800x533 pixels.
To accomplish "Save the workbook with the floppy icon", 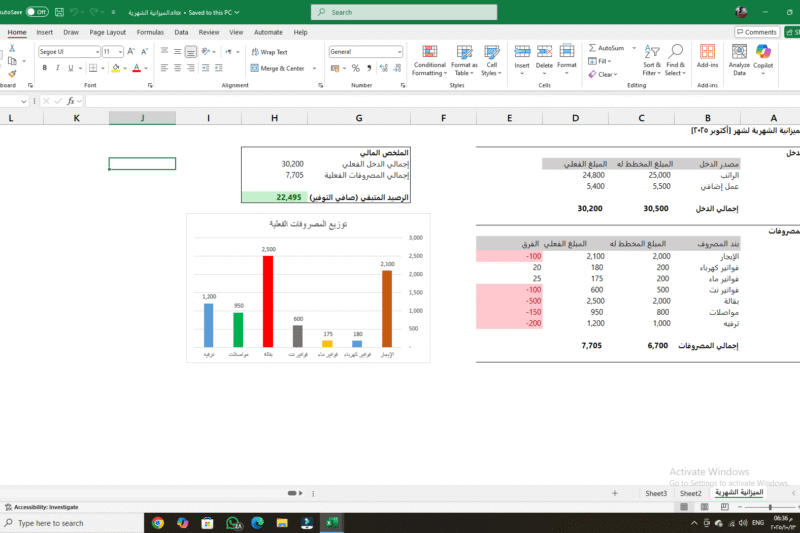I will [59, 12].
